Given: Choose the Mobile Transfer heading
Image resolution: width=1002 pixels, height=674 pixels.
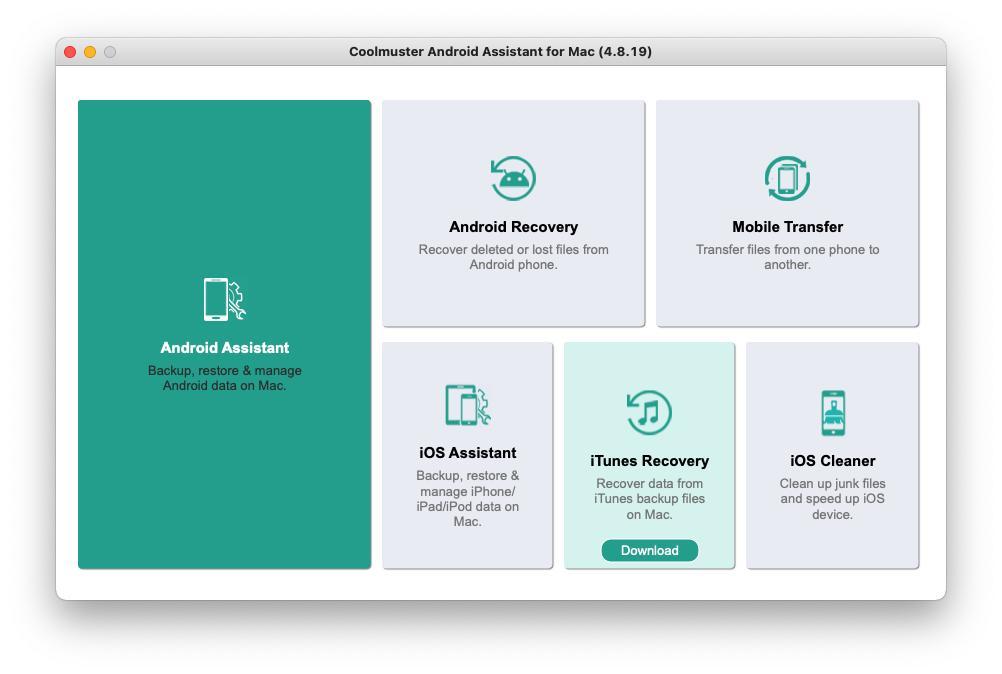Looking at the screenshot, I should point(787,227).
